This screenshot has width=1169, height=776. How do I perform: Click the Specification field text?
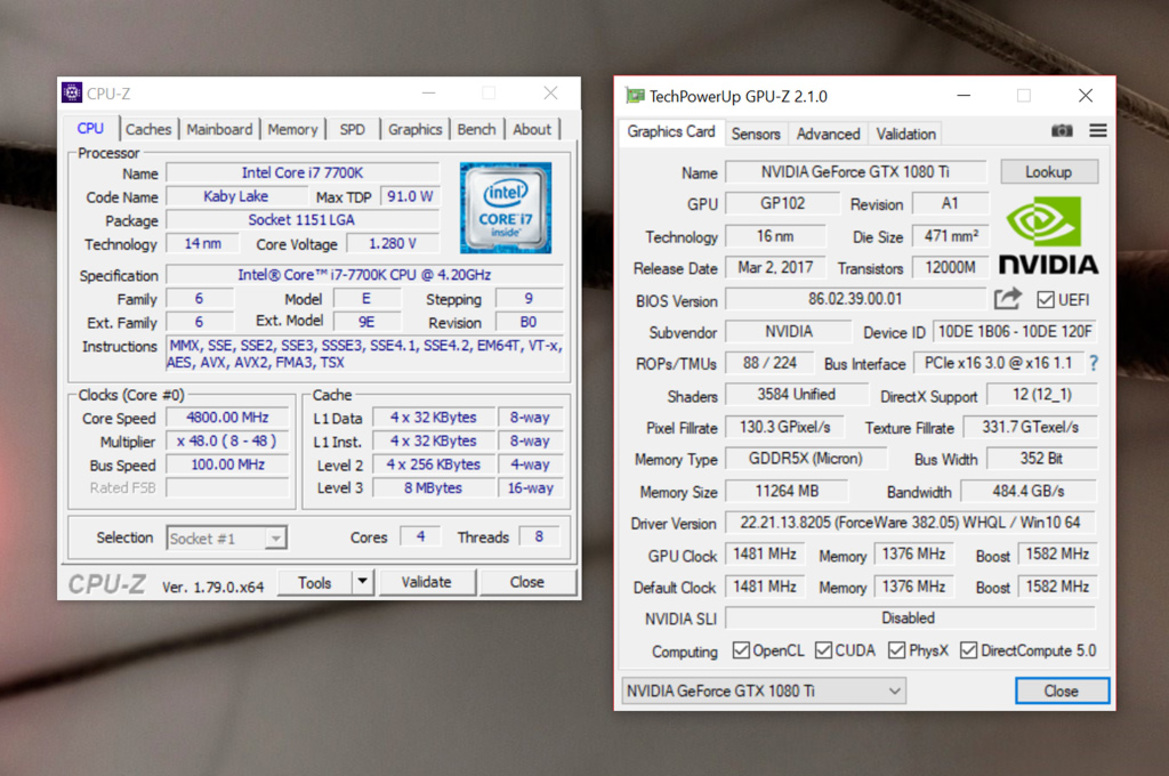[x=364, y=275]
